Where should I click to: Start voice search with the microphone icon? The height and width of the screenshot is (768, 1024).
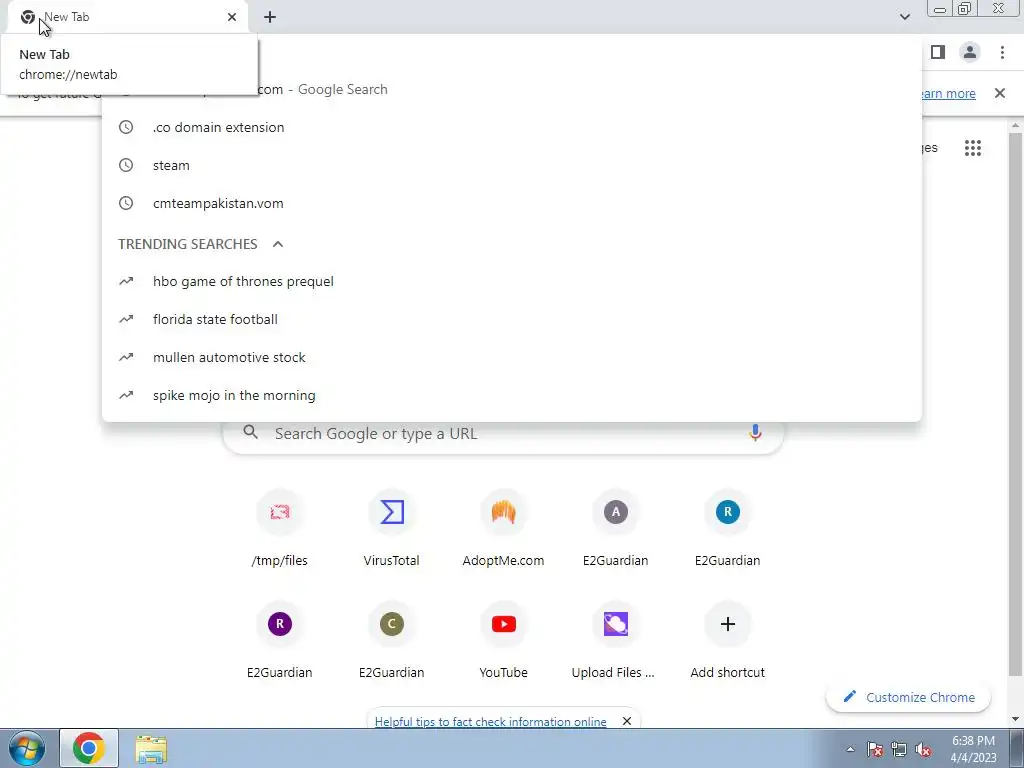tap(755, 433)
